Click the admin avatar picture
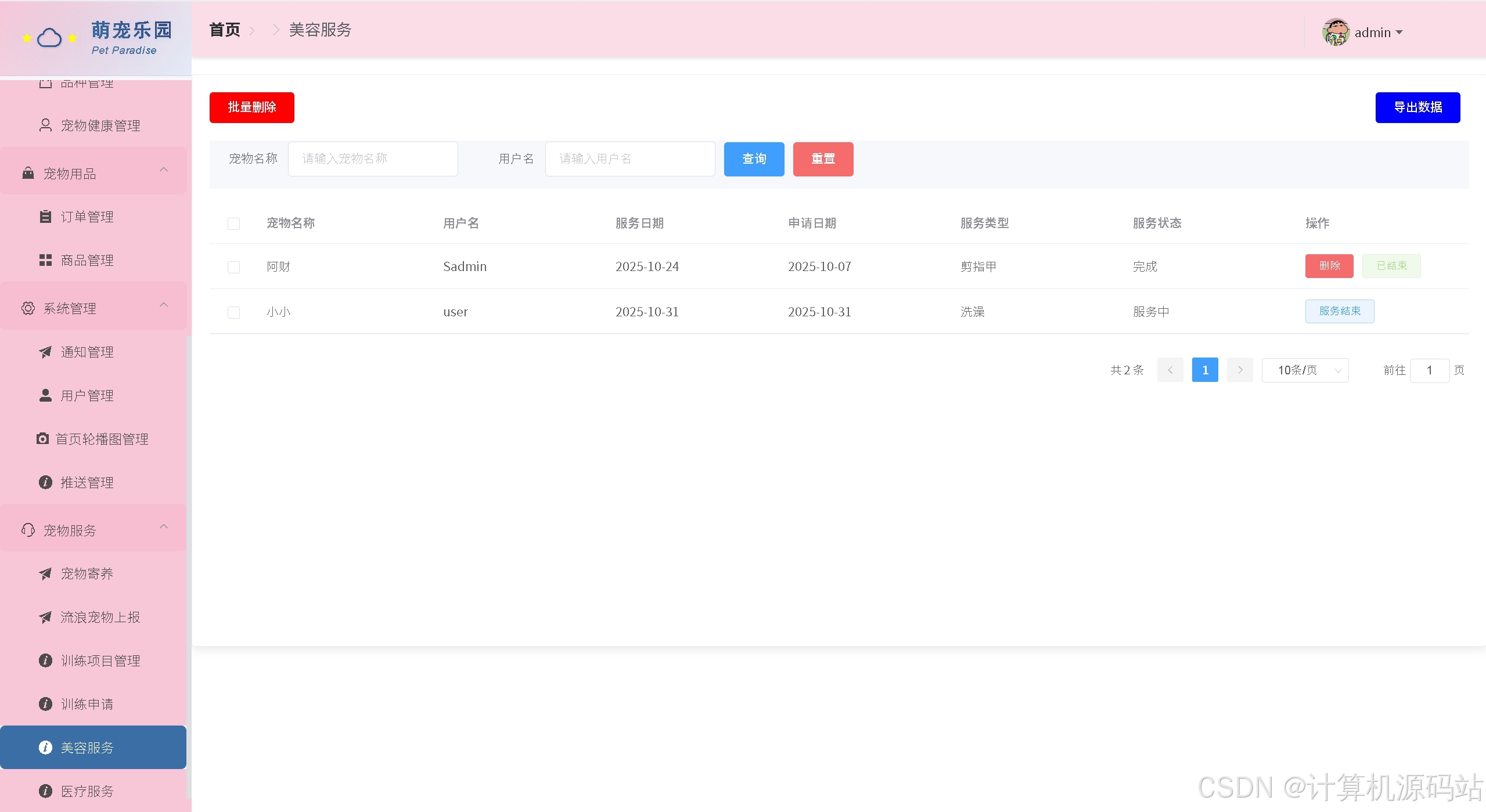The height and width of the screenshot is (812, 1486). pos(1336,32)
